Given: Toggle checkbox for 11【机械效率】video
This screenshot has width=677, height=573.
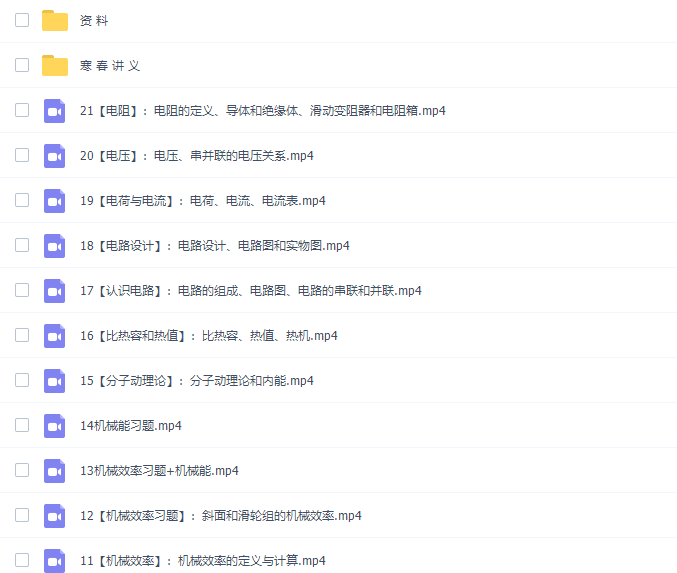Looking at the screenshot, I should click(x=22, y=560).
